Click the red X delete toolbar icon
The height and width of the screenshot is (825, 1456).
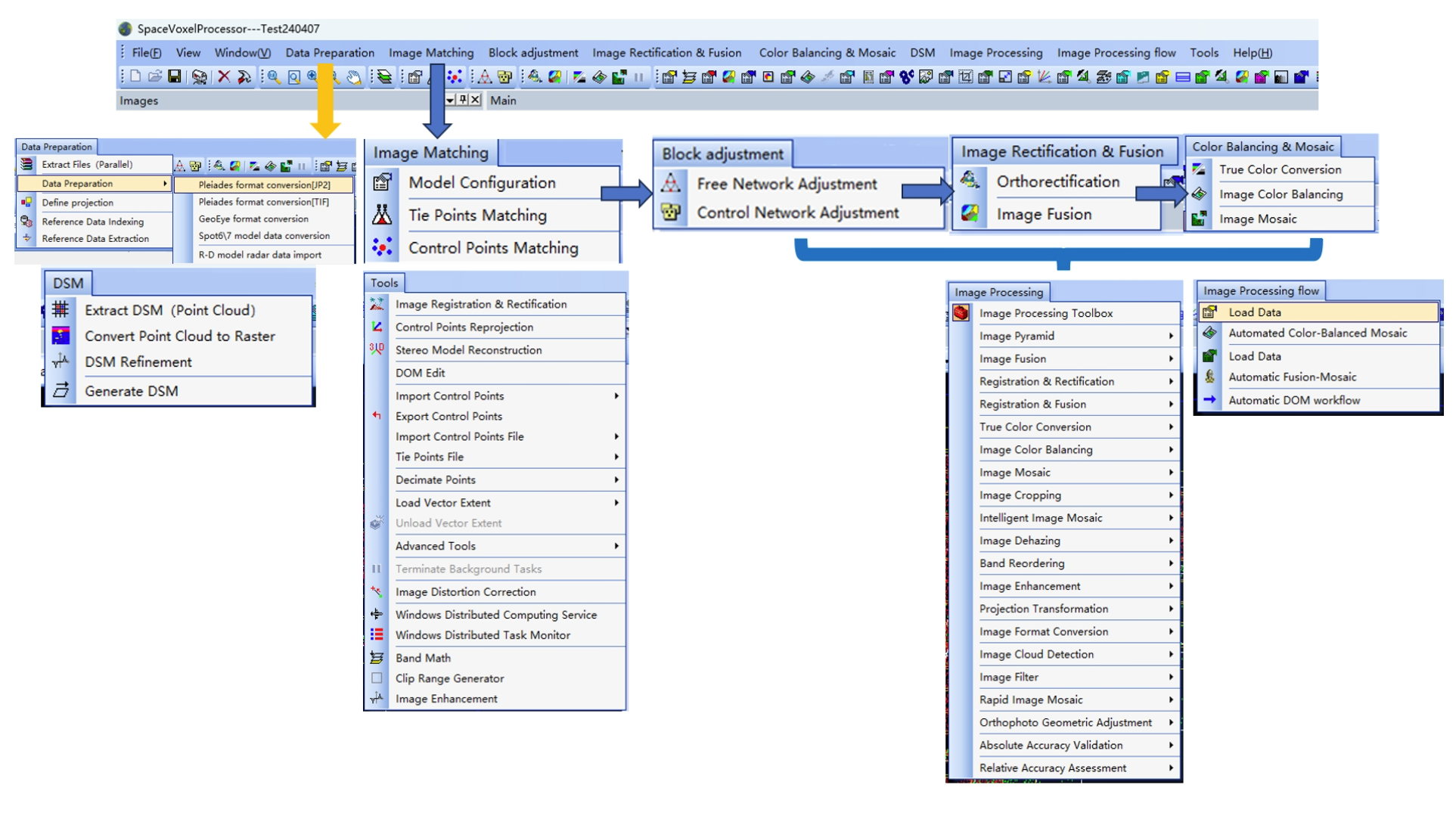click(x=224, y=76)
